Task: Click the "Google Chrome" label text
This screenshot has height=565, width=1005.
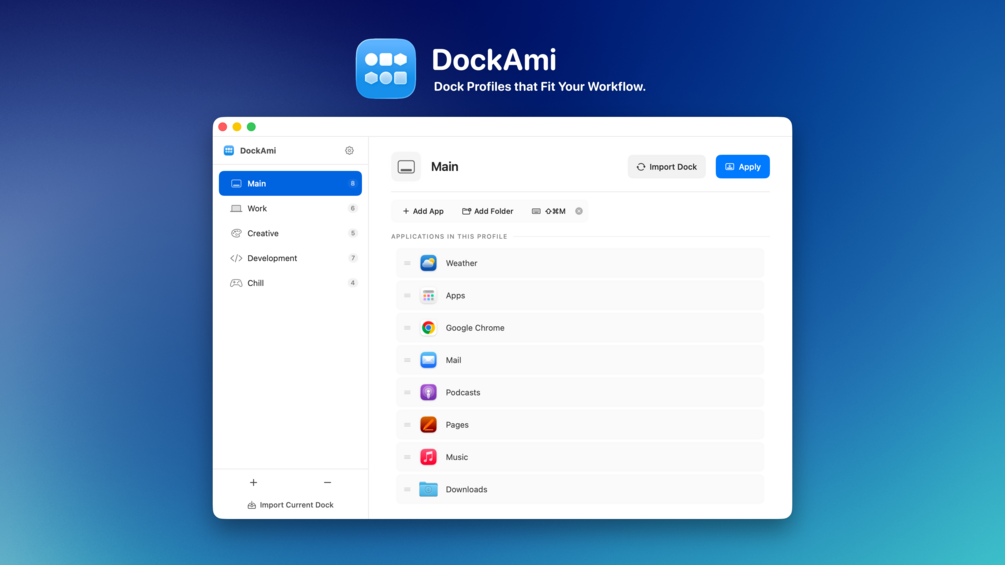Action: [475, 328]
